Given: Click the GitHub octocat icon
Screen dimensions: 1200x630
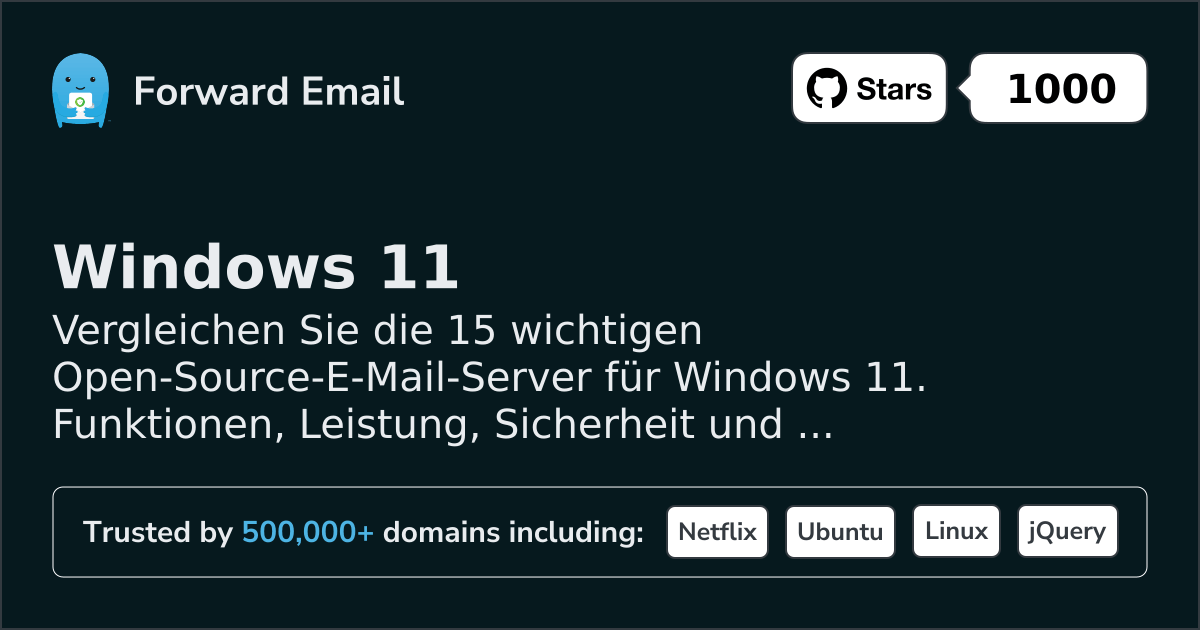Looking at the screenshot, I should click(x=827, y=89).
